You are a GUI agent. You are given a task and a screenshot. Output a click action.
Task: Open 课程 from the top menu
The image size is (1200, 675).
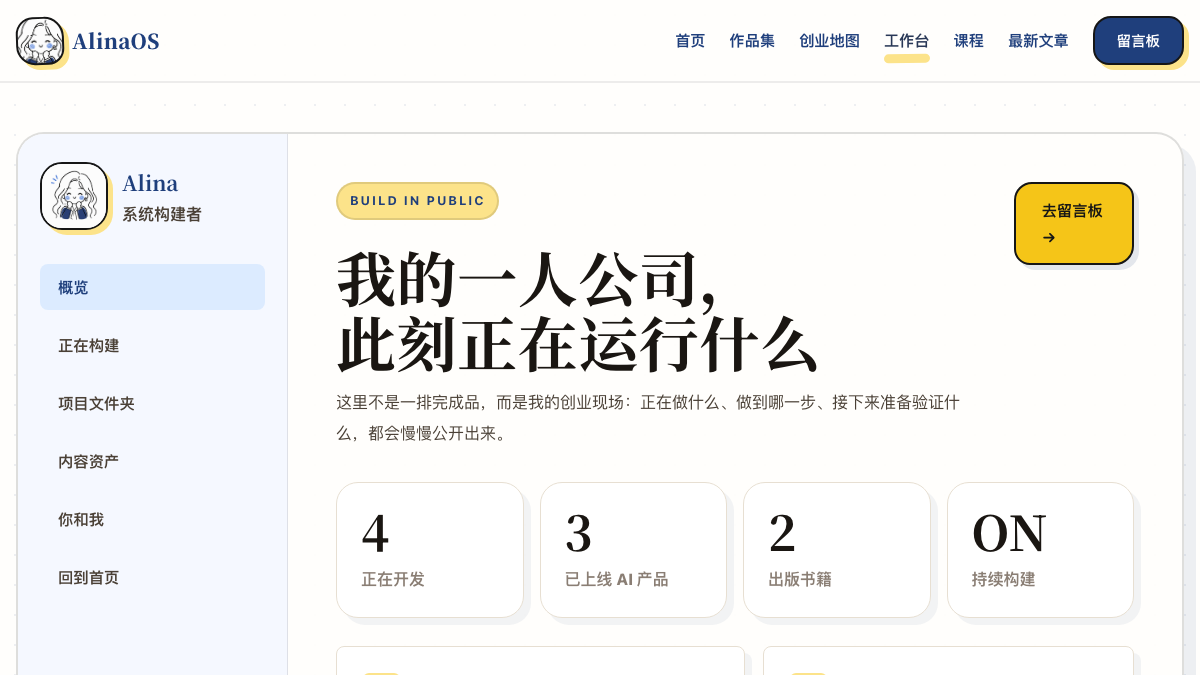[969, 41]
